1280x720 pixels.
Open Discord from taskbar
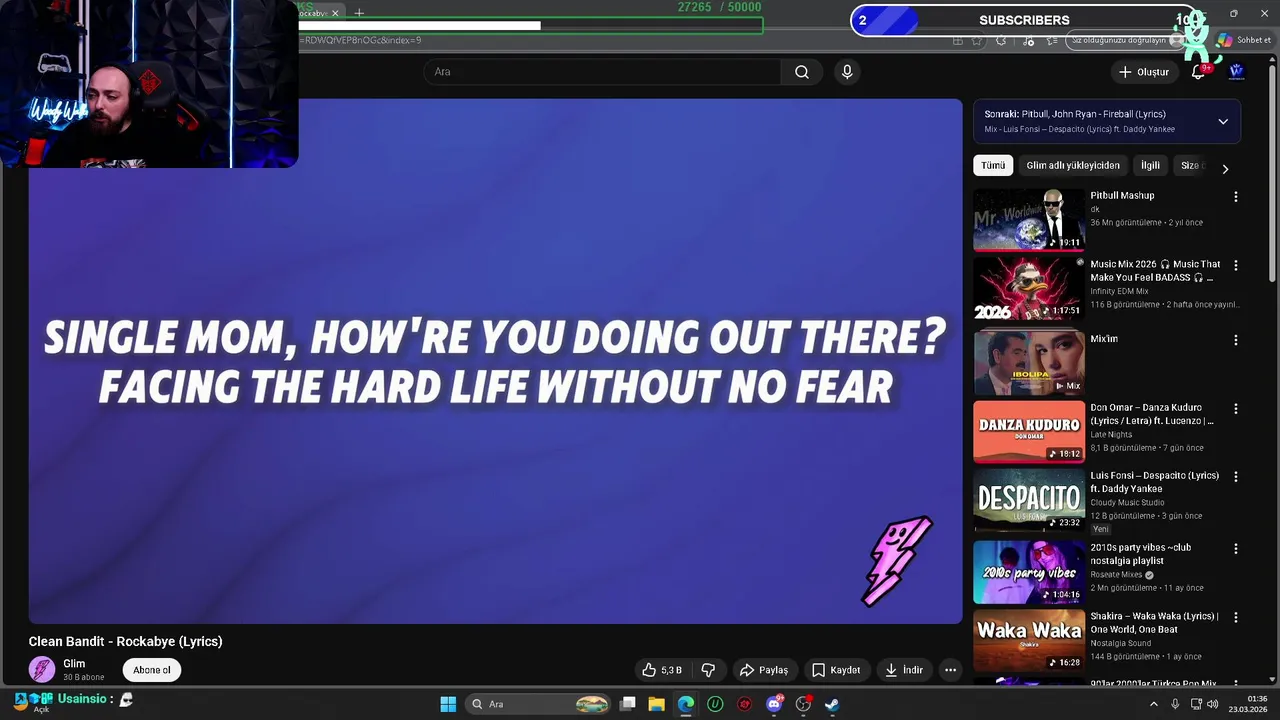(x=774, y=704)
